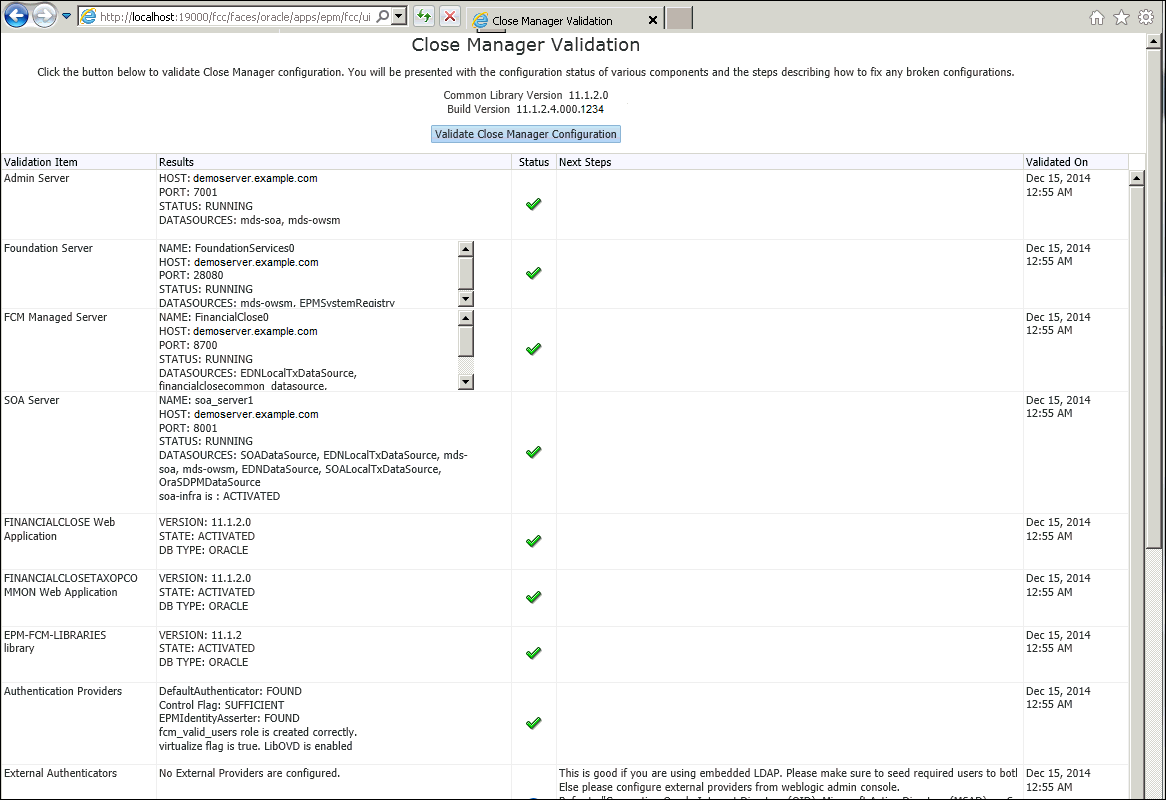The image size is (1166, 800).
Task: Click the search magnifier in address bar
Action: (x=382, y=16)
